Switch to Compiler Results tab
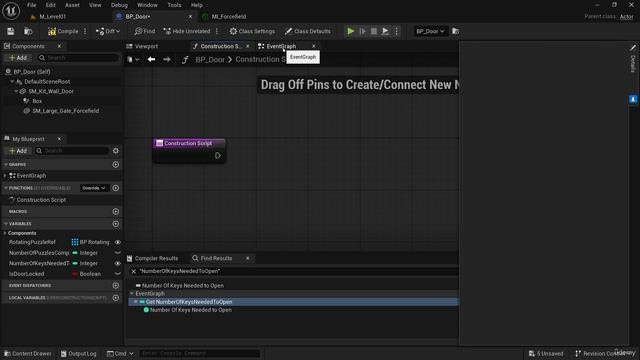640x360 pixels. pyautogui.click(x=153, y=258)
